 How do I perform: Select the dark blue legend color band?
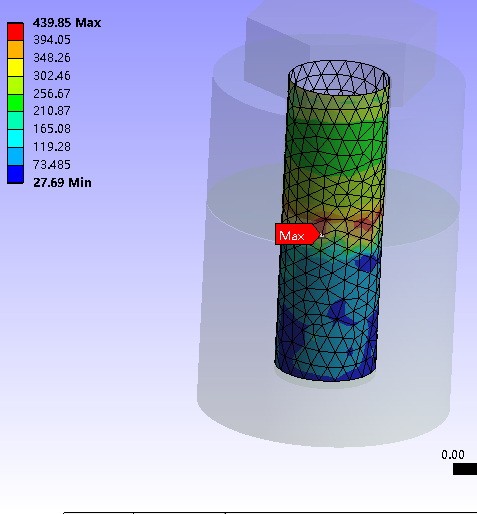(x=15, y=174)
